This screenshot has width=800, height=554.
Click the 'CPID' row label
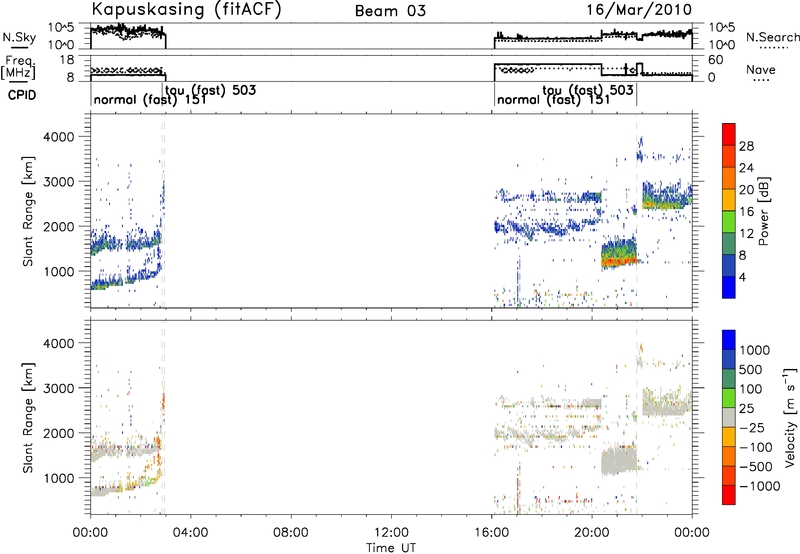coord(22,95)
